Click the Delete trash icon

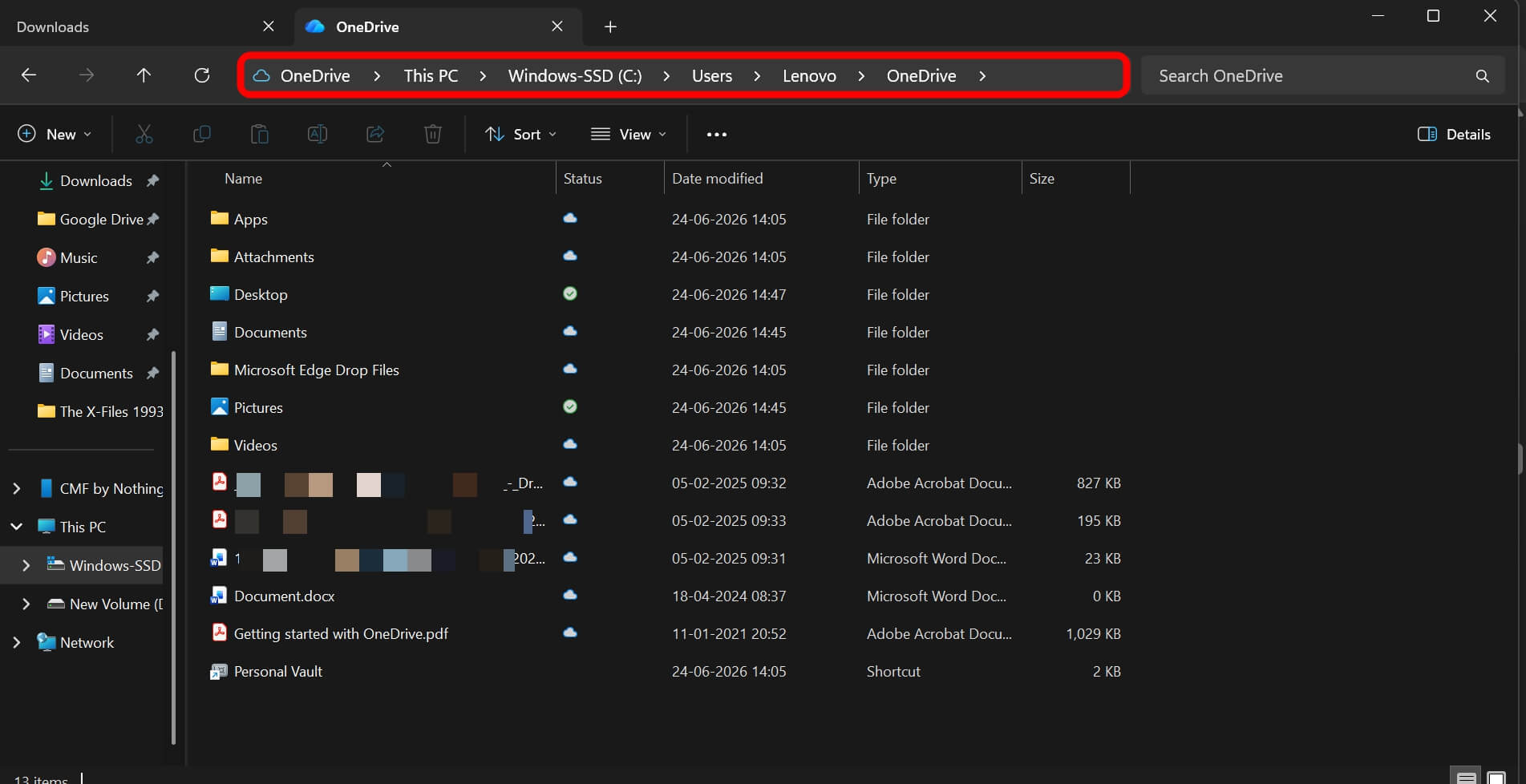[433, 135]
